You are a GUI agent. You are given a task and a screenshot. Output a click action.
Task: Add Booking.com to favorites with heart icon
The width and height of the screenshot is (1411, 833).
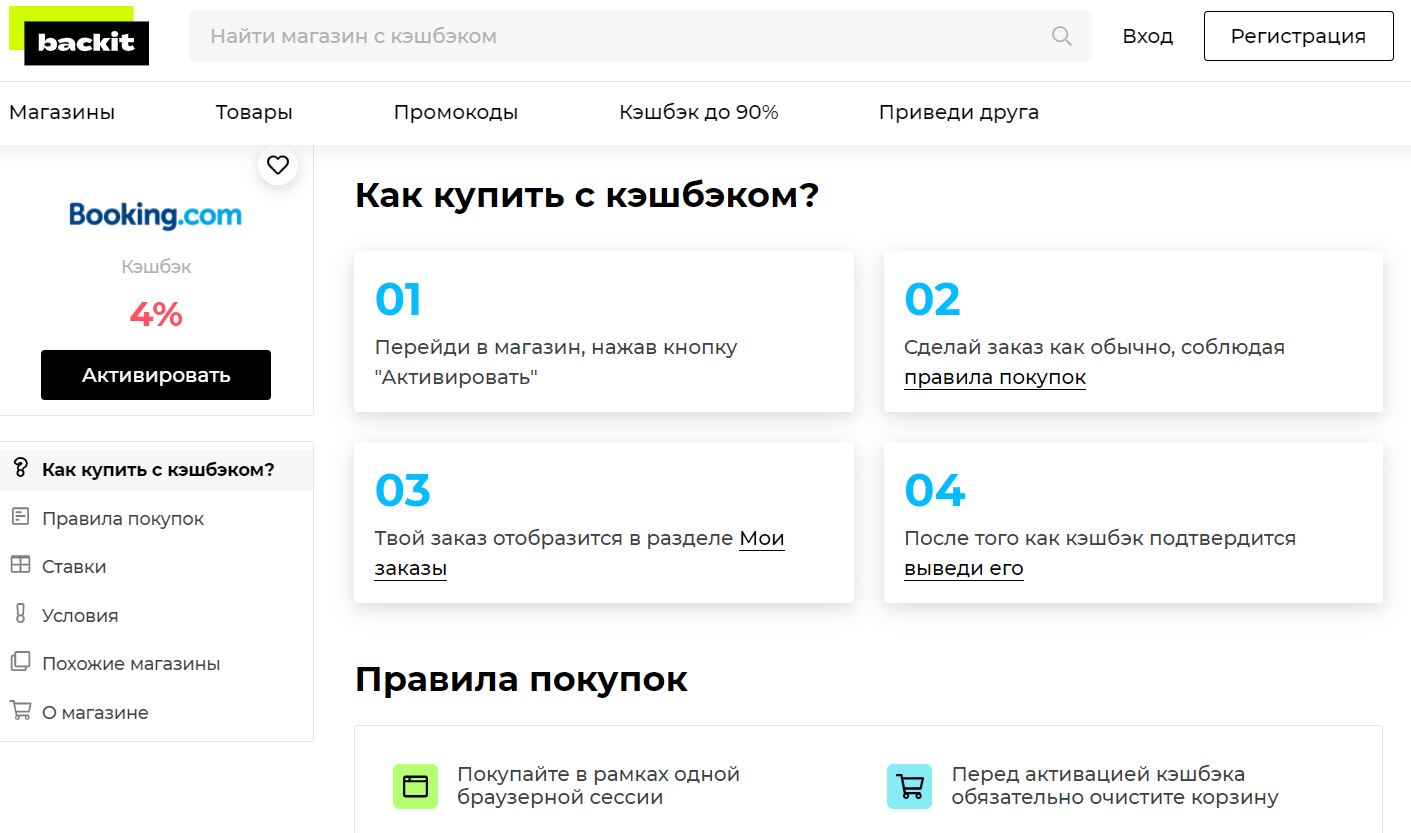pyautogui.click(x=278, y=165)
